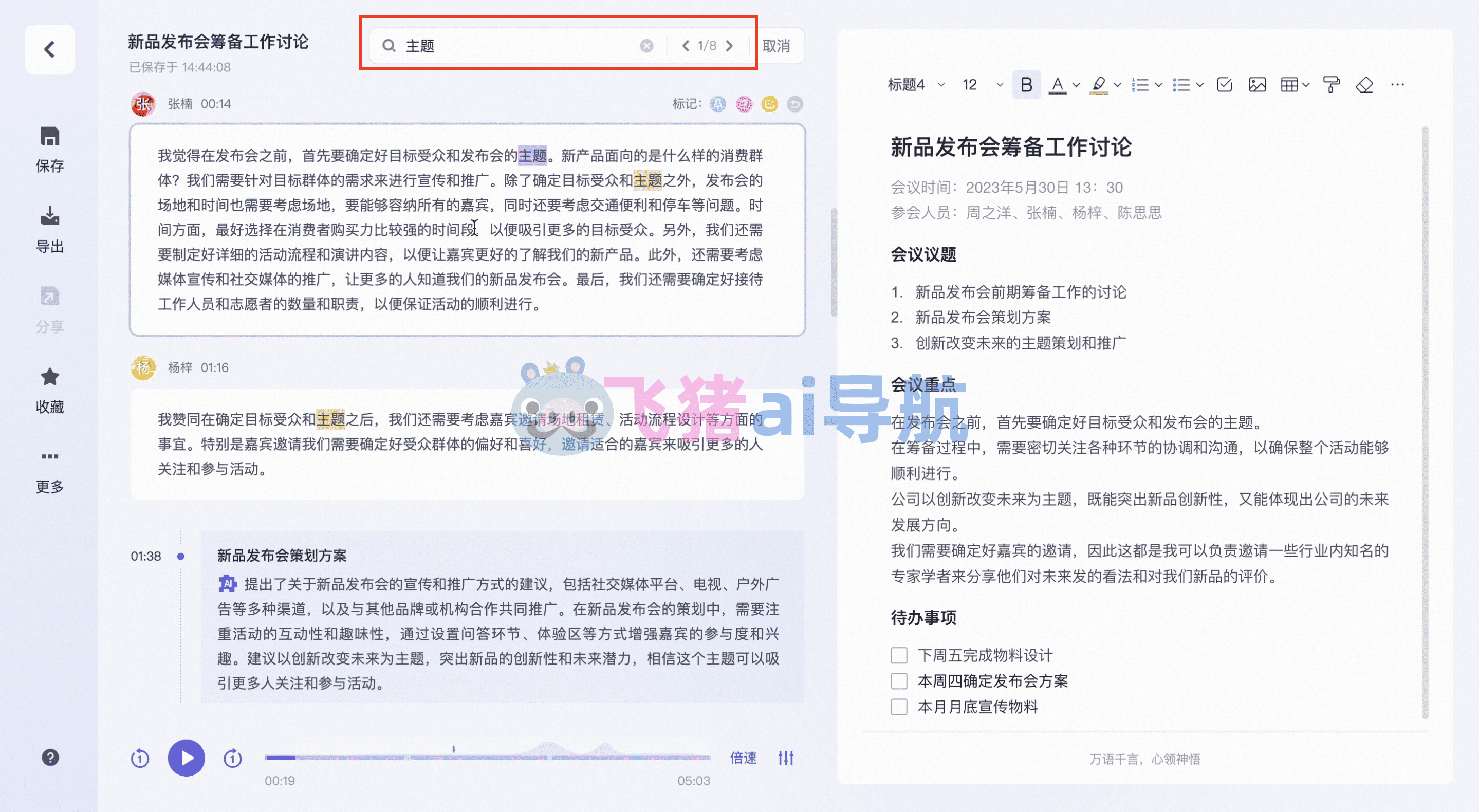Click the search magnifier icon
The image size is (1479, 812).
389,45
